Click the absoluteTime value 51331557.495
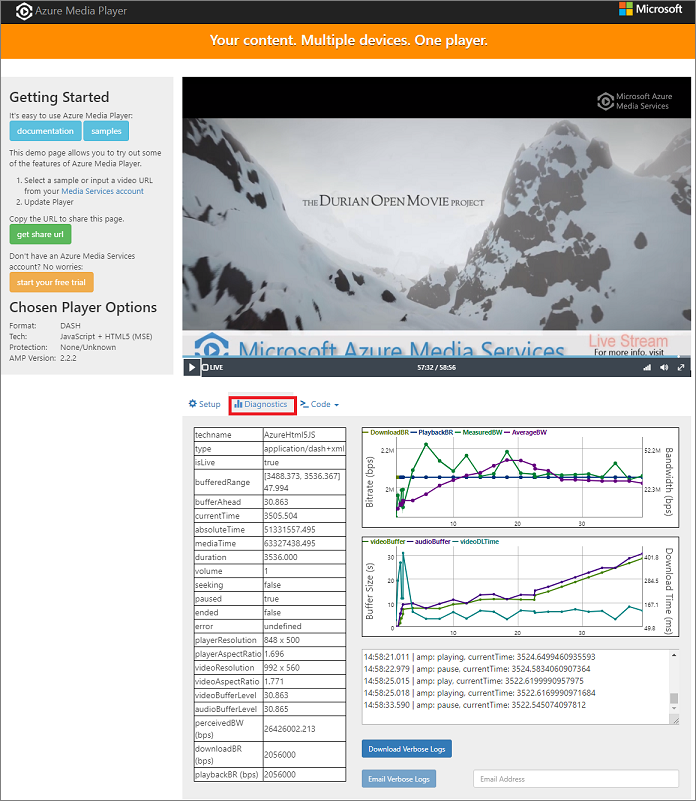696x802 pixels. 289,529
